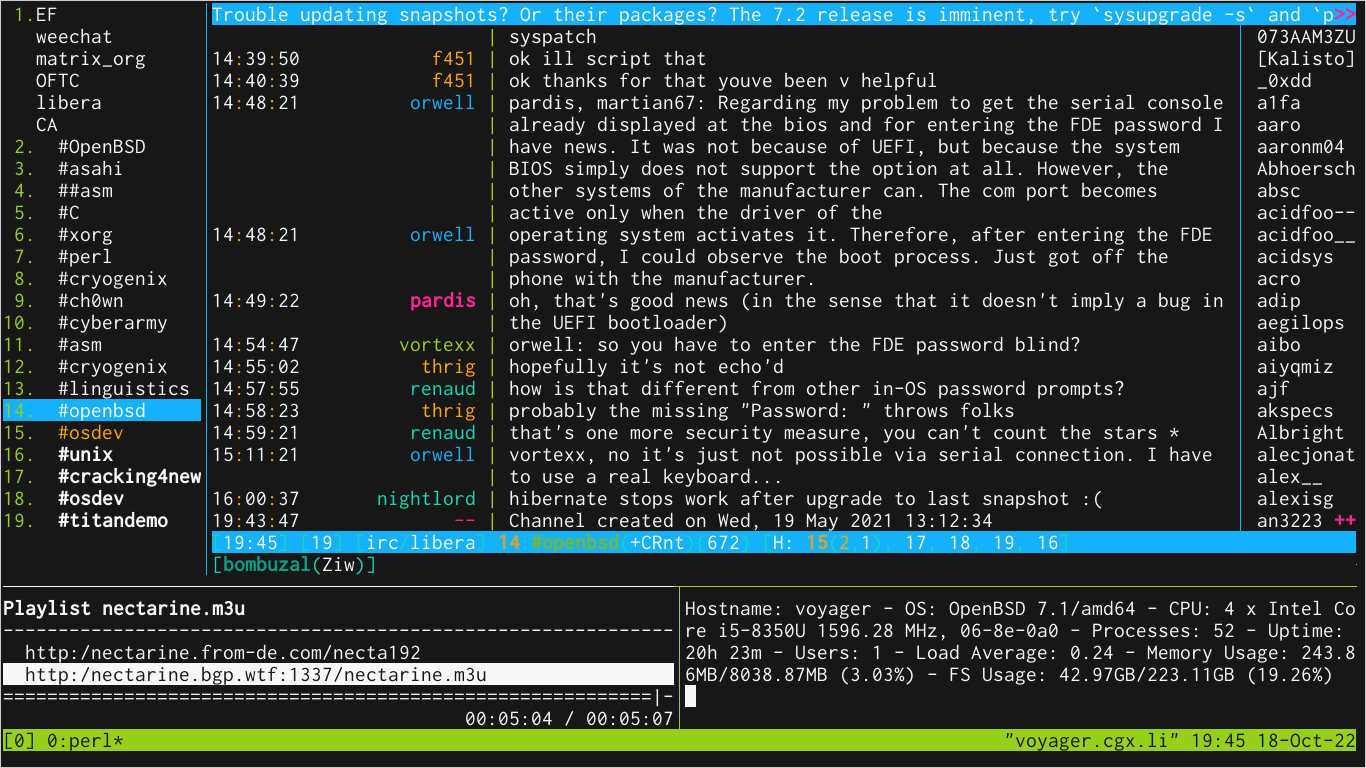This screenshot has width=1366, height=768.
Task: Select nick Abhoersch in nicklist
Action: [x=1306, y=169]
